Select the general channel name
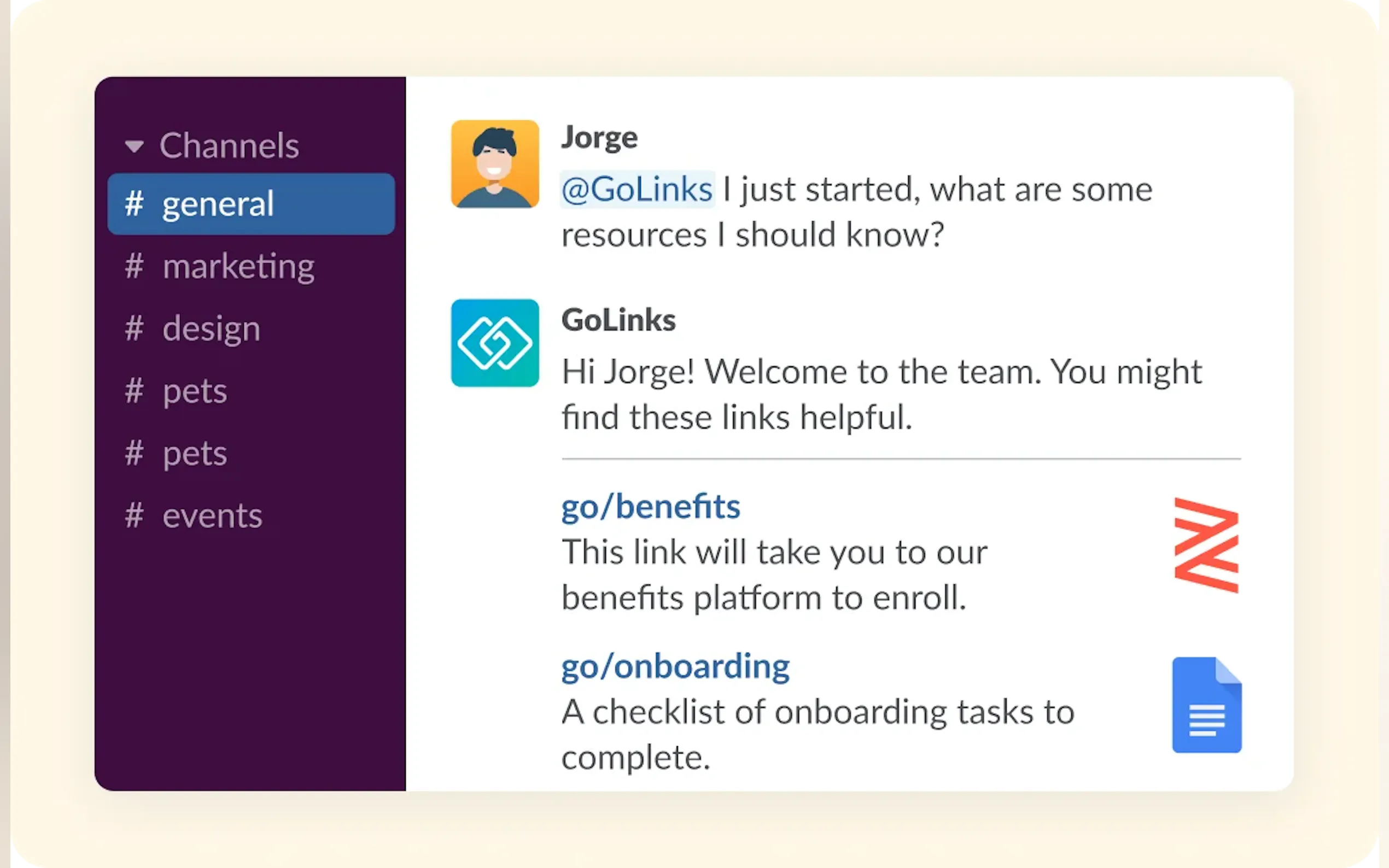This screenshot has width=1389, height=868. [x=218, y=204]
